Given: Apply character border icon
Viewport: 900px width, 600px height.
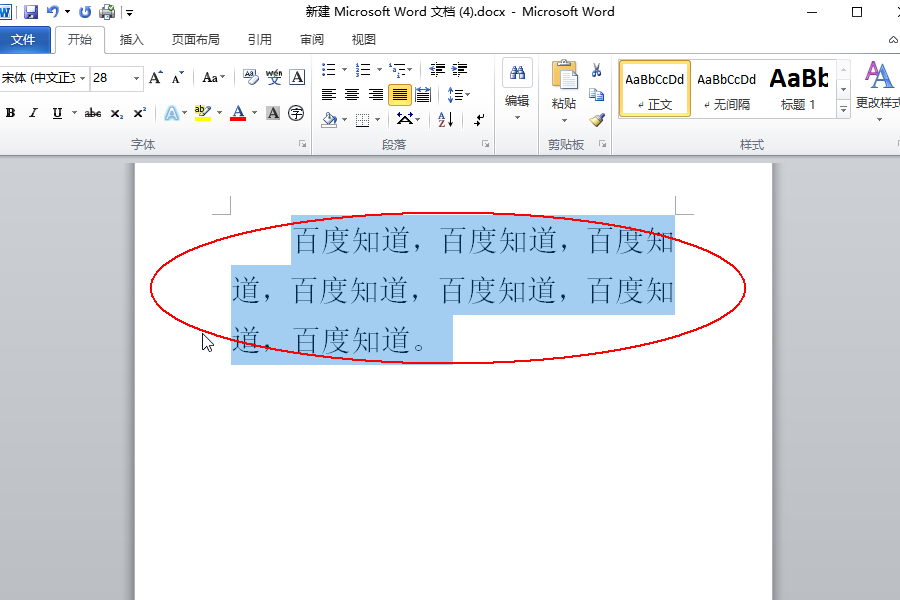Looking at the screenshot, I should 297,77.
